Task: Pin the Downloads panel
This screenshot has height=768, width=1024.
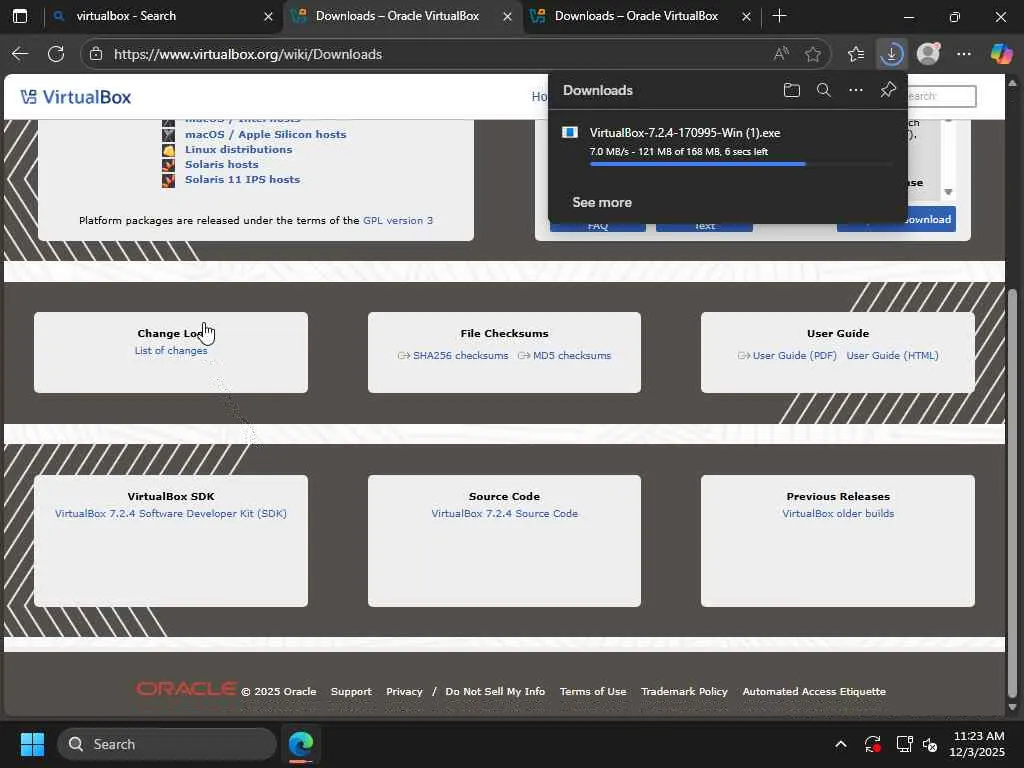Action: click(888, 90)
